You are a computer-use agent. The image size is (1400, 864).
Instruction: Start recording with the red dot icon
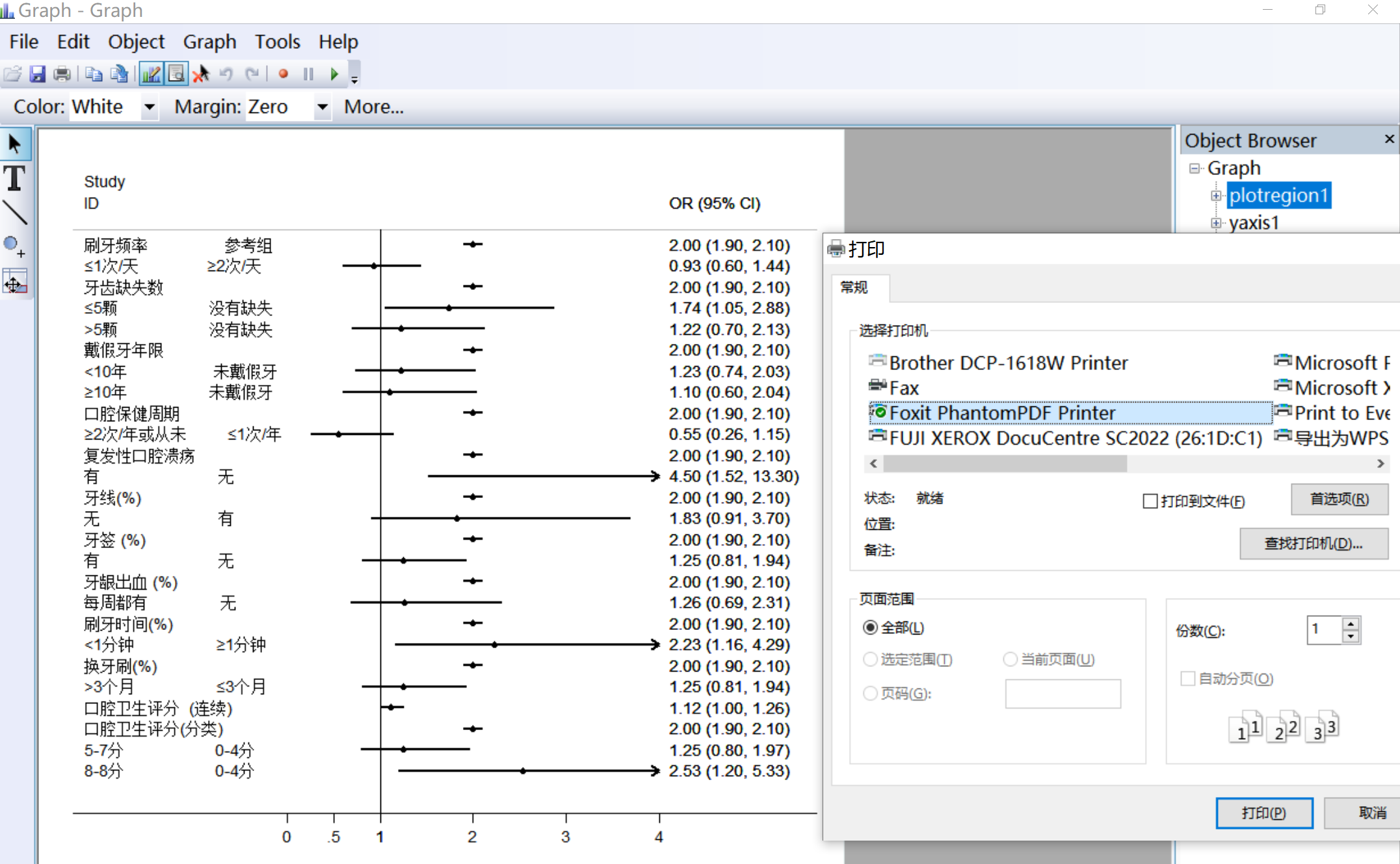point(284,74)
